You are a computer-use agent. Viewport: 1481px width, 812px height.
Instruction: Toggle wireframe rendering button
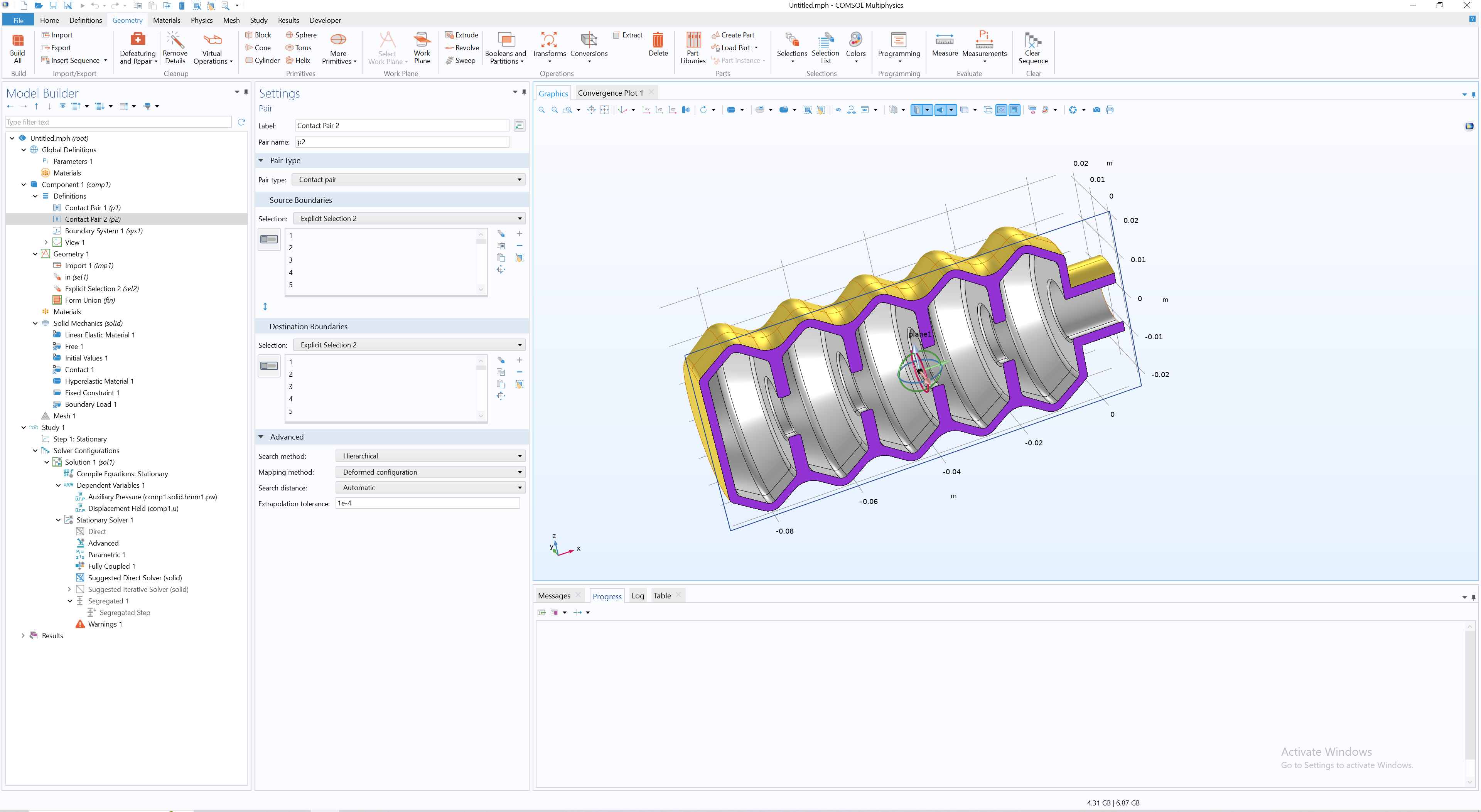point(988,110)
